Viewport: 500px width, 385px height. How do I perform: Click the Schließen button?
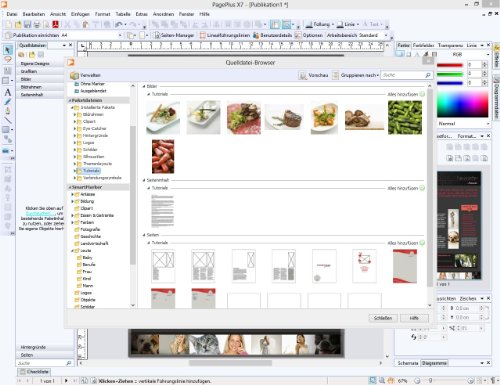(383, 318)
